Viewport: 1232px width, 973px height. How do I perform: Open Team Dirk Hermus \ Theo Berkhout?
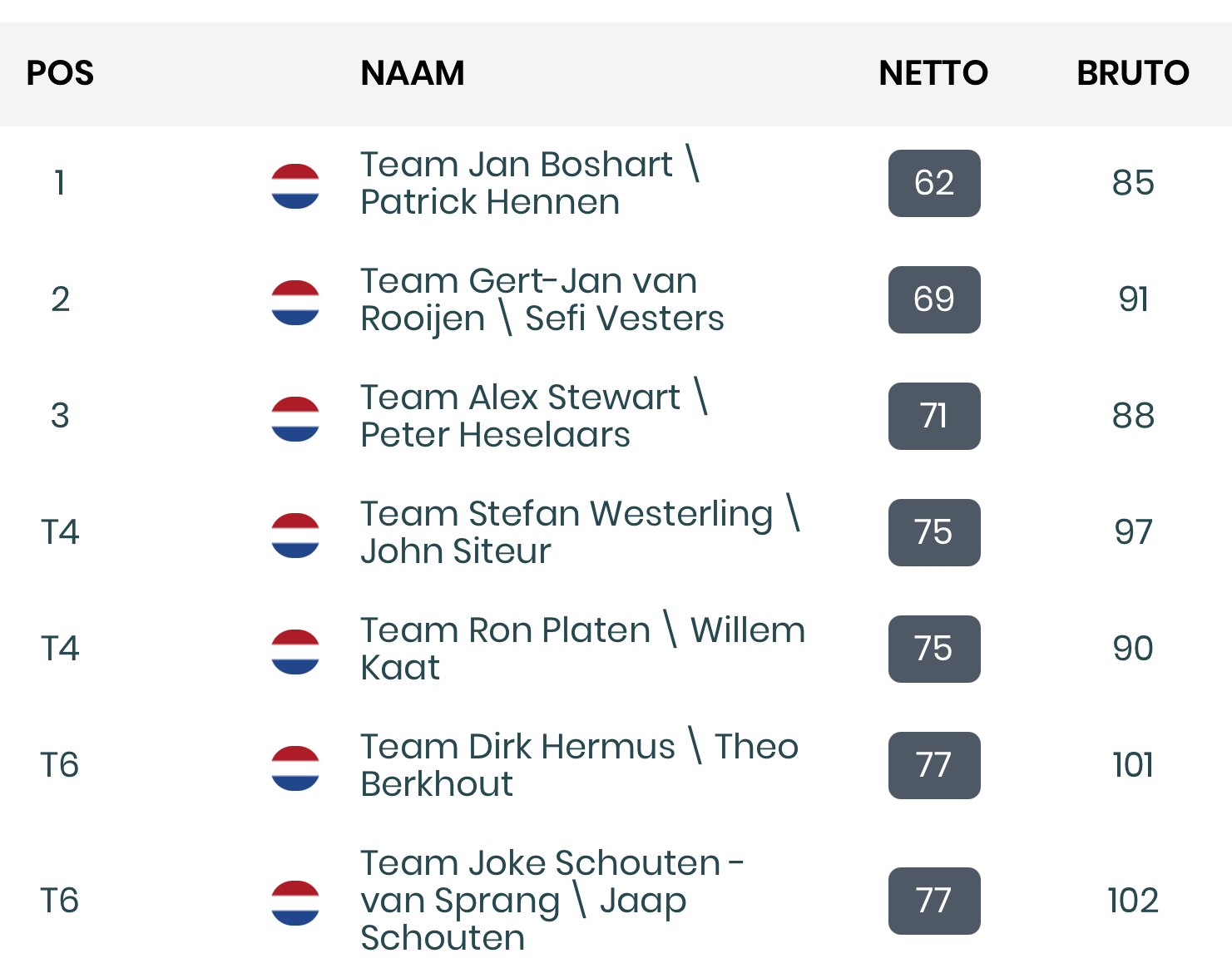(580, 765)
